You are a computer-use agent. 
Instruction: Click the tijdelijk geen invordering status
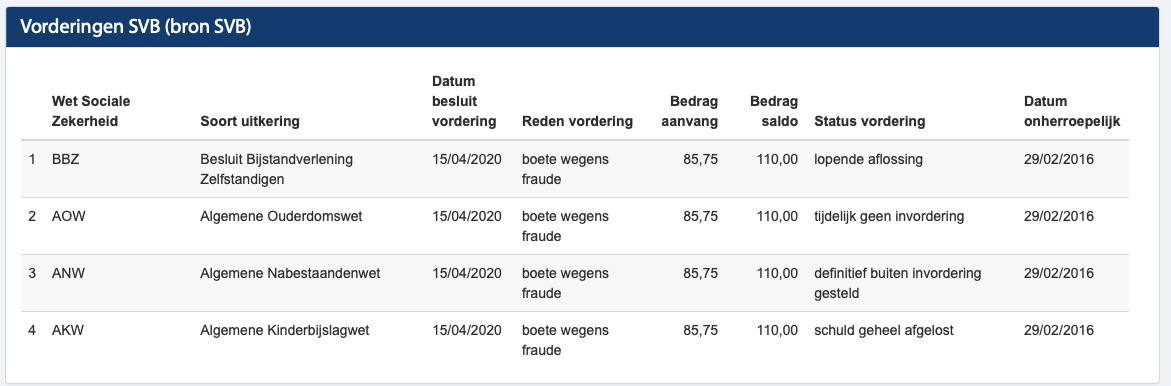pyautogui.click(x=889, y=217)
